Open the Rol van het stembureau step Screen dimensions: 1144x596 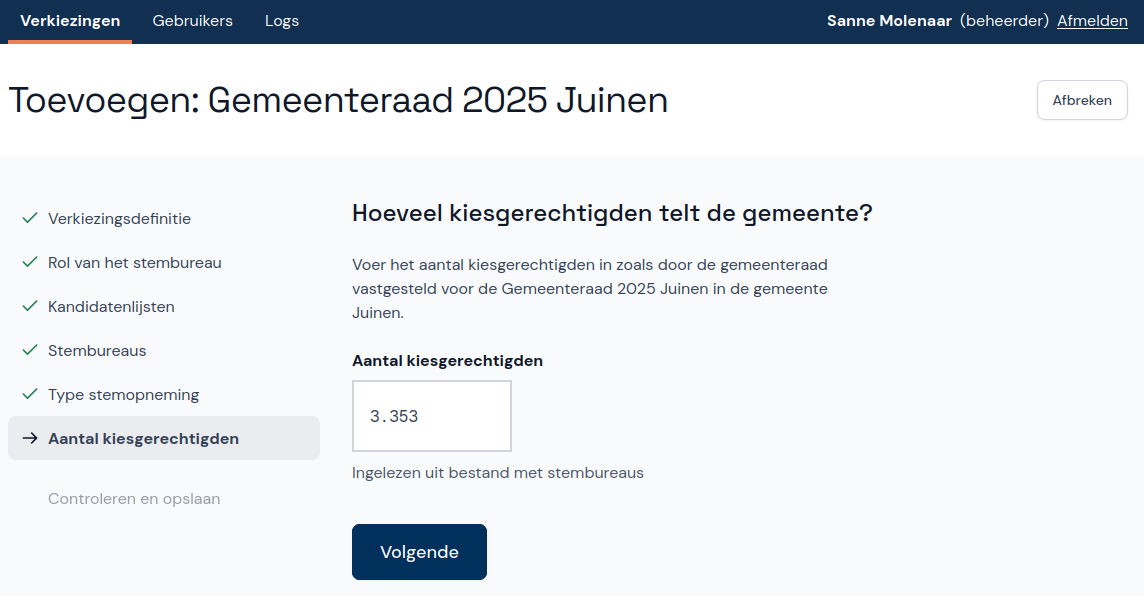pos(135,263)
